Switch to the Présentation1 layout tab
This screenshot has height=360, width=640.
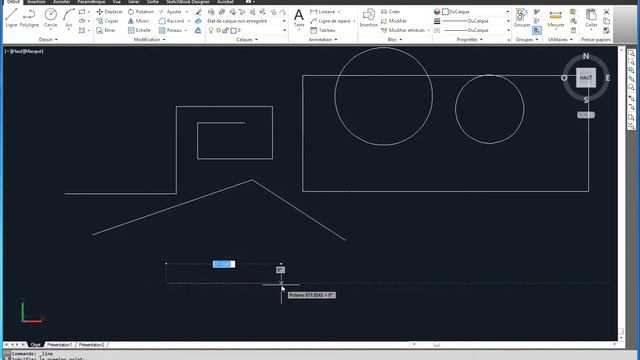(60, 345)
